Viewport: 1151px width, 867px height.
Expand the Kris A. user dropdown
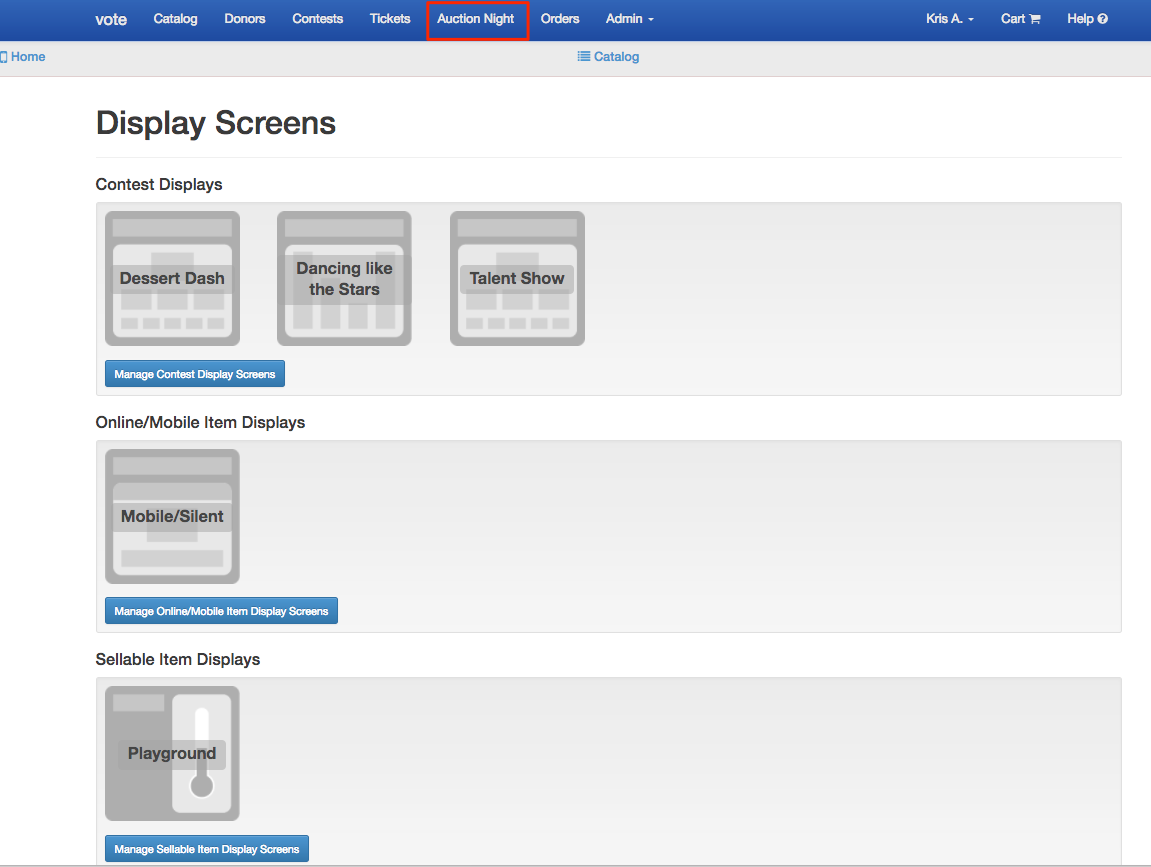click(x=950, y=19)
